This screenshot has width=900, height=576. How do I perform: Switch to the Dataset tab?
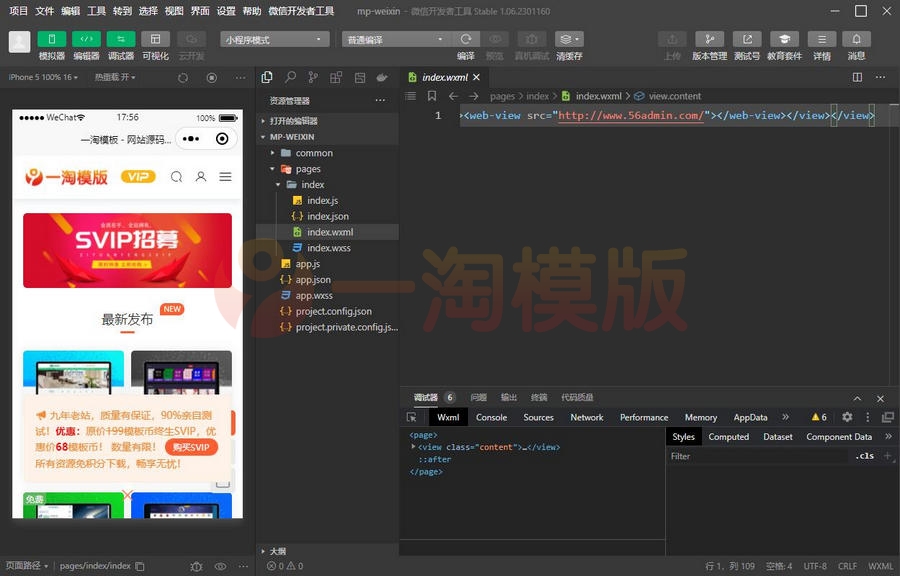[x=778, y=437]
